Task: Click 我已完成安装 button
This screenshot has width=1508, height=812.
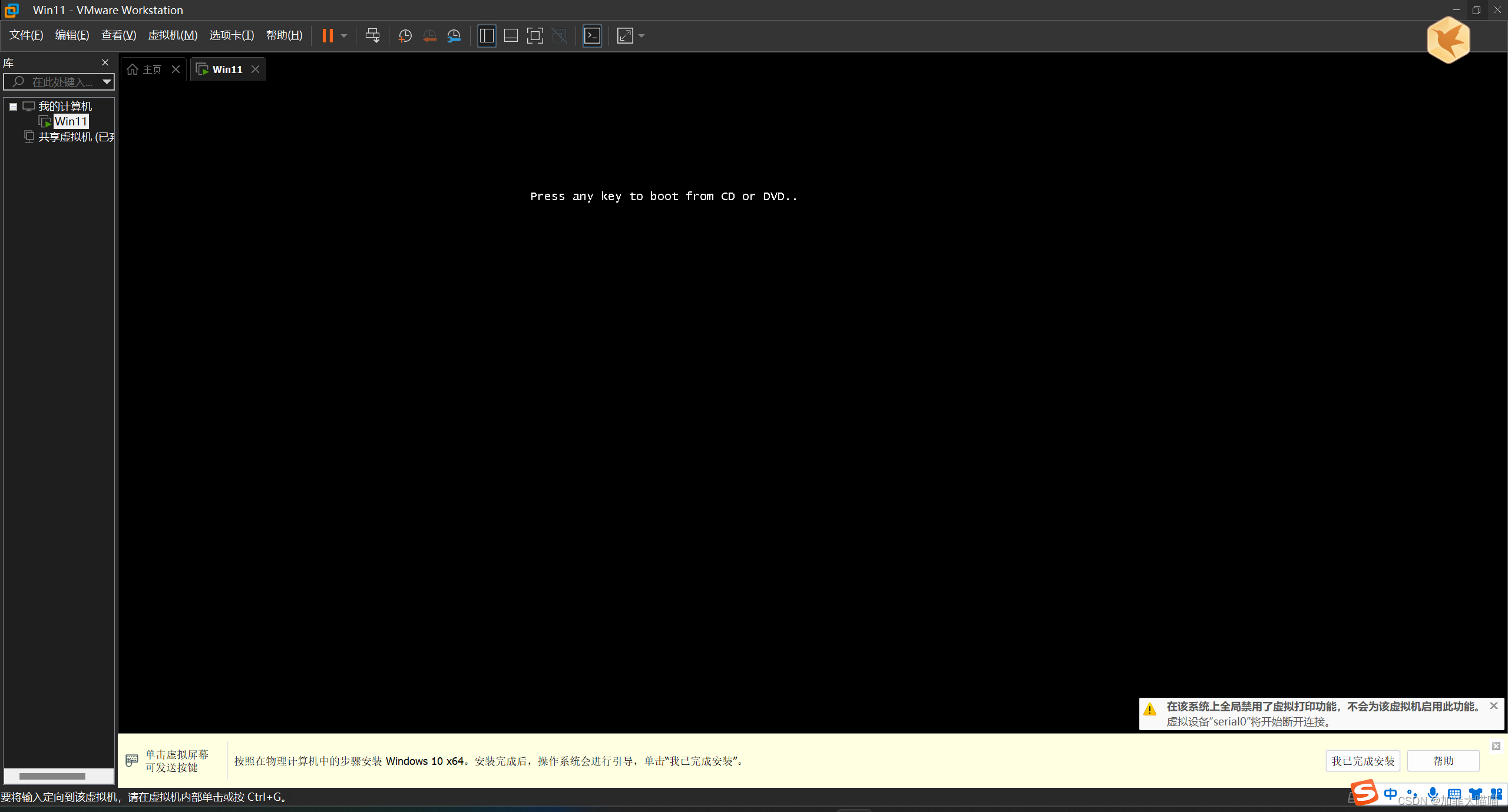Action: 1363,761
